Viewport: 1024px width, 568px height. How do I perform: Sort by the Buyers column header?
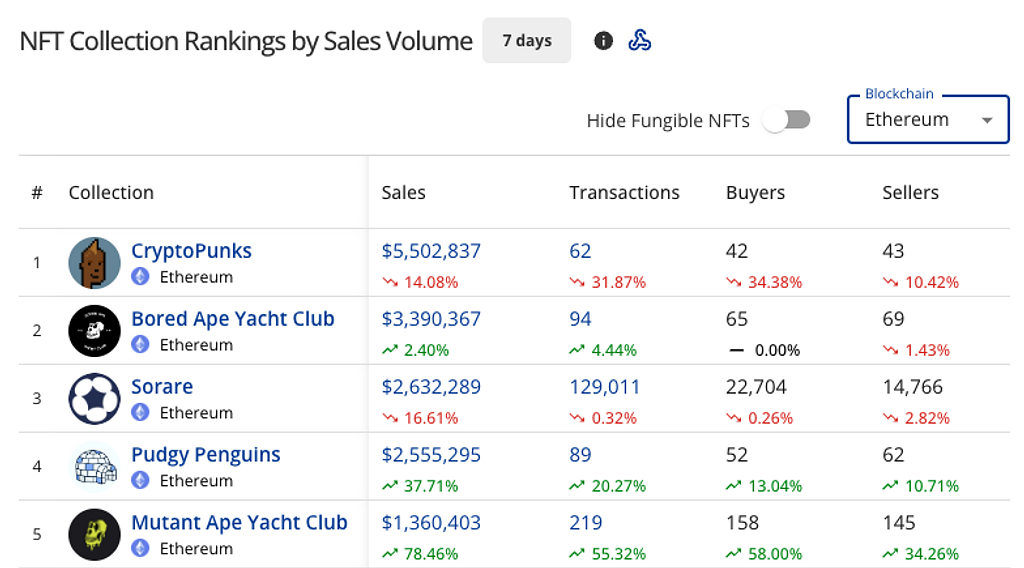755,193
